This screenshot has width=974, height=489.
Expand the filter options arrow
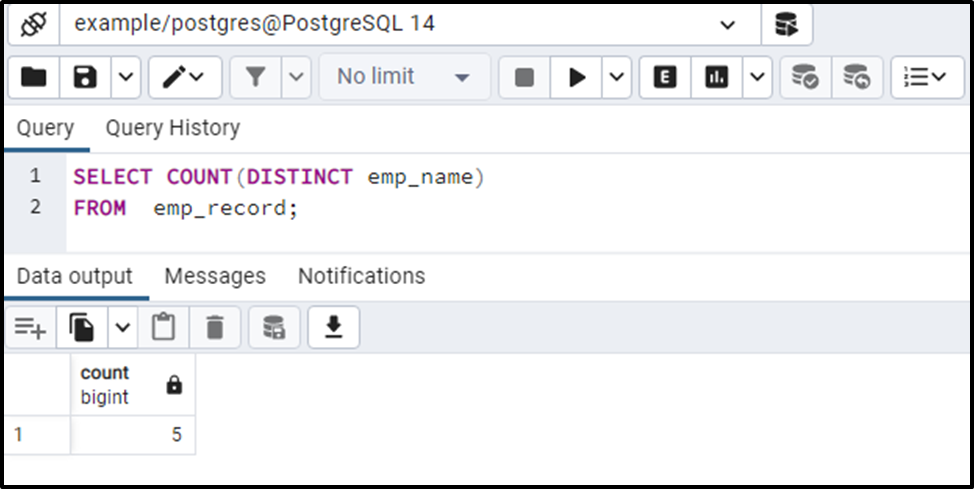[297, 77]
